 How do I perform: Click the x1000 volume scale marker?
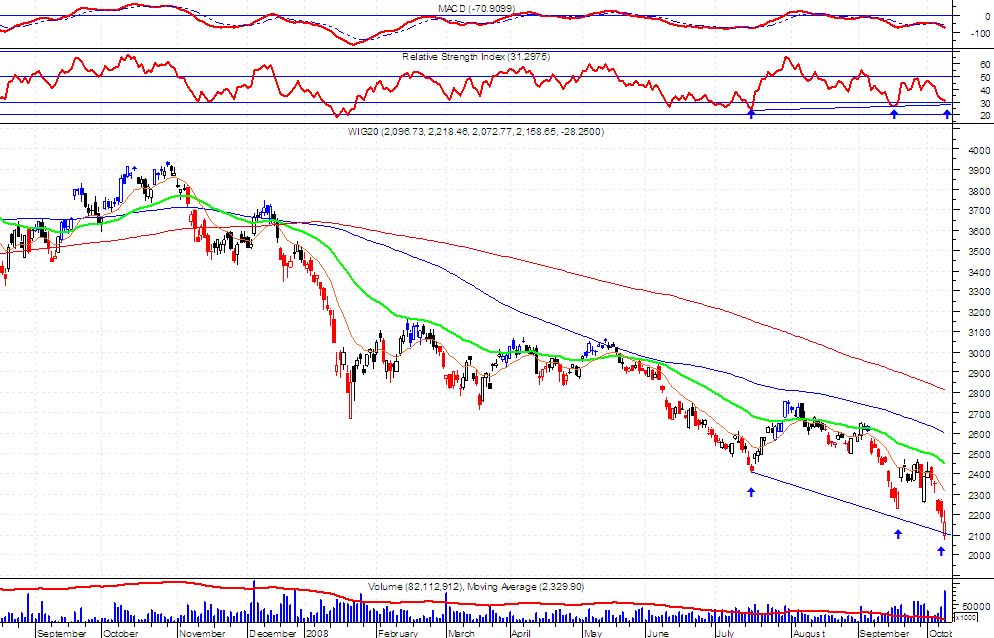click(966, 617)
